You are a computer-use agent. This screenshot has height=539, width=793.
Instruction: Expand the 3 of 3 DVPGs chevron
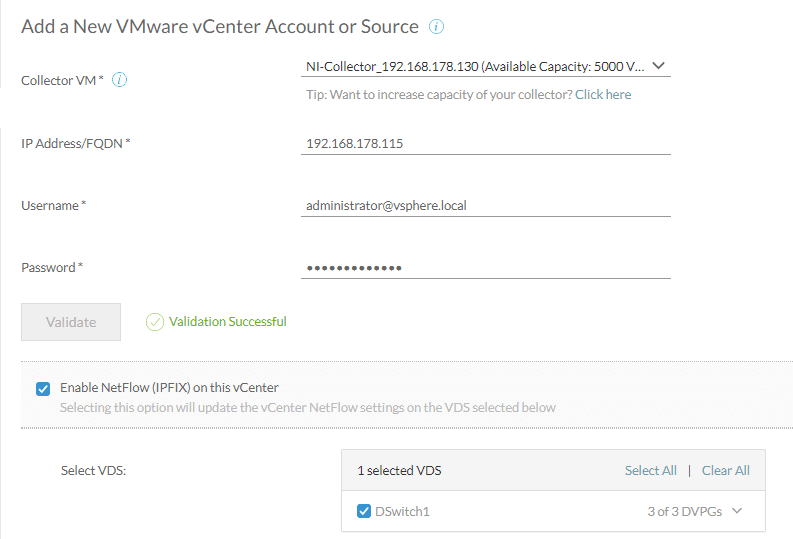coord(737,511)
